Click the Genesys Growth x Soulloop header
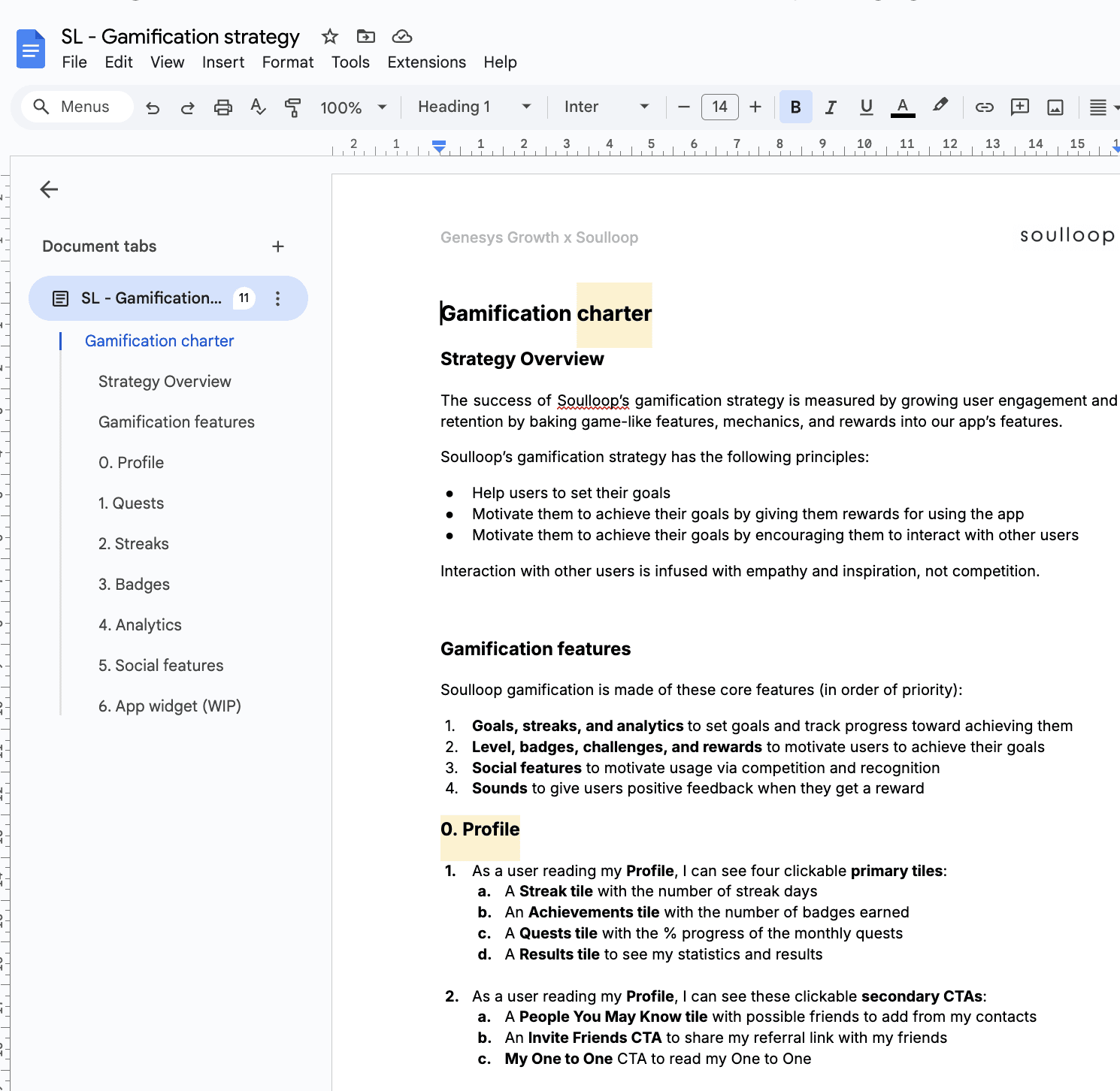The image size is (1120, 1091). (540, 237)
